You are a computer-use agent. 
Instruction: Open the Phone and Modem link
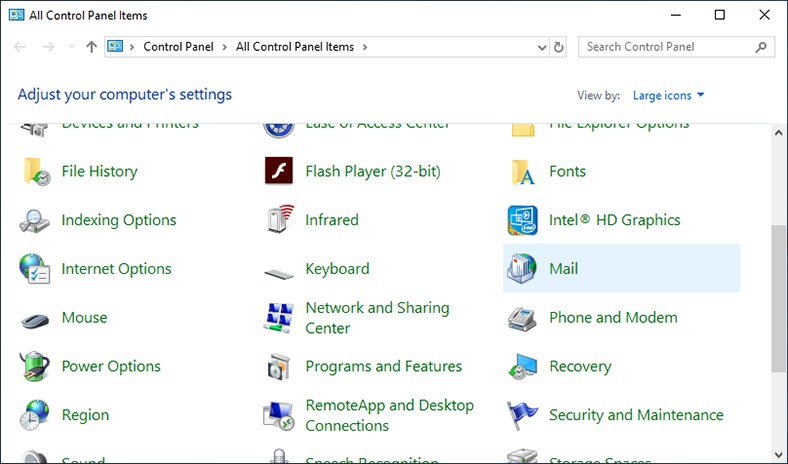(613, 318)
